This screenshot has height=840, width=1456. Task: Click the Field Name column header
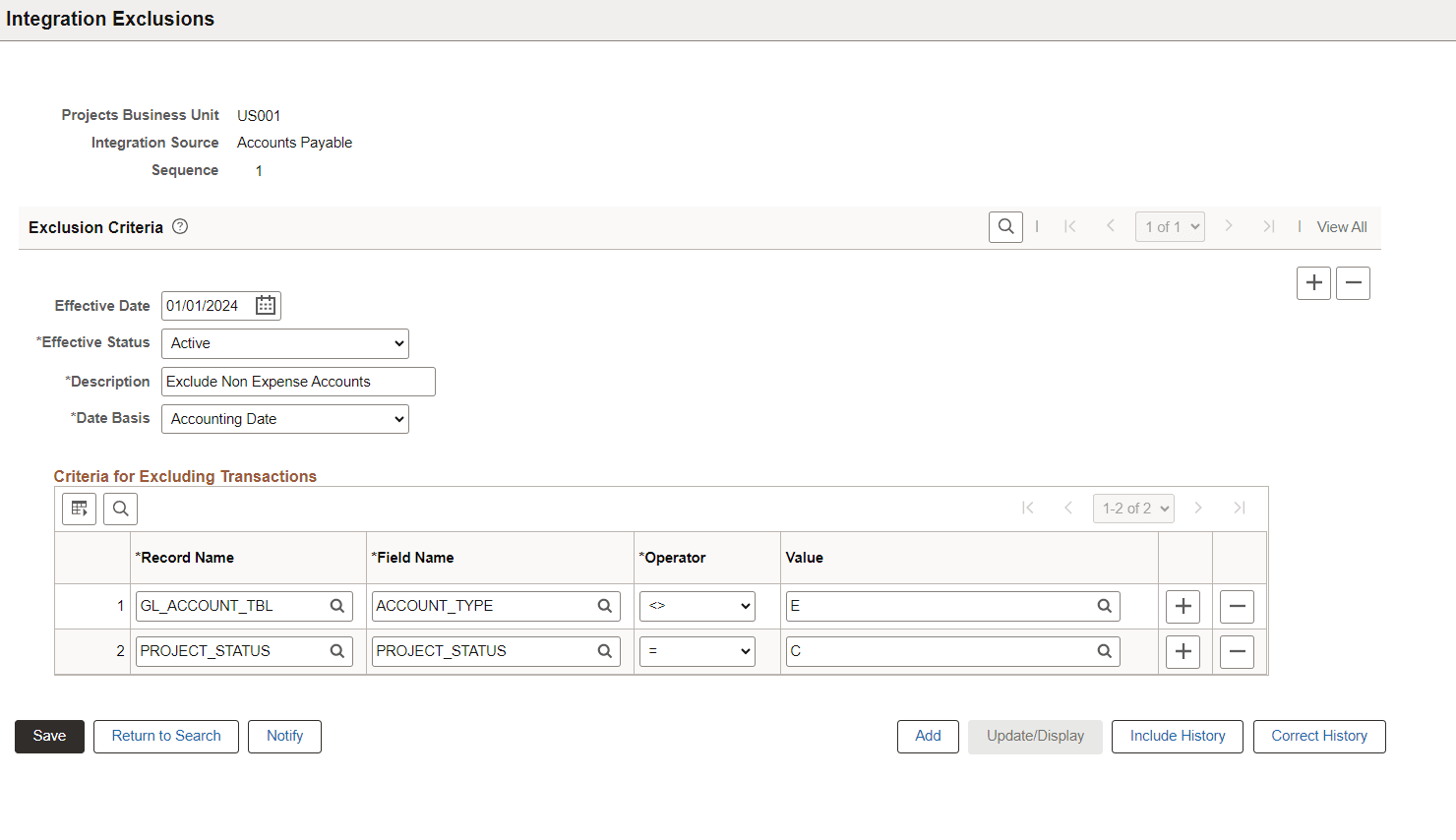pyautogui.click(x=415, y=558)
